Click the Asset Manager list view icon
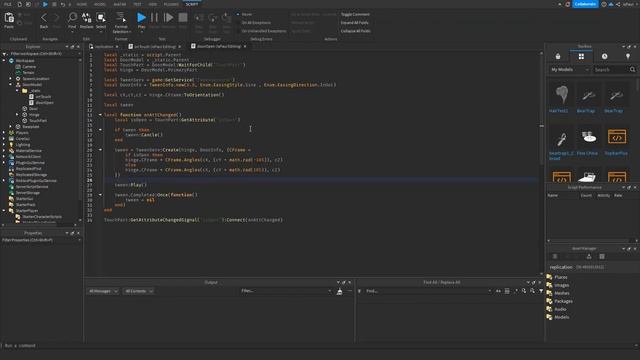This screenshot has width=640, height=360. (555, 256)
